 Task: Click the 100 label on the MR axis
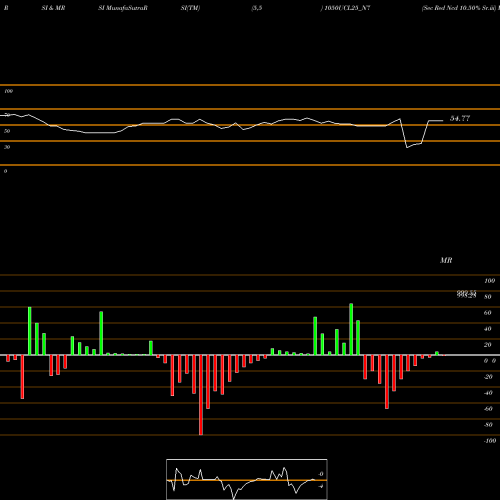pos(489,281)
